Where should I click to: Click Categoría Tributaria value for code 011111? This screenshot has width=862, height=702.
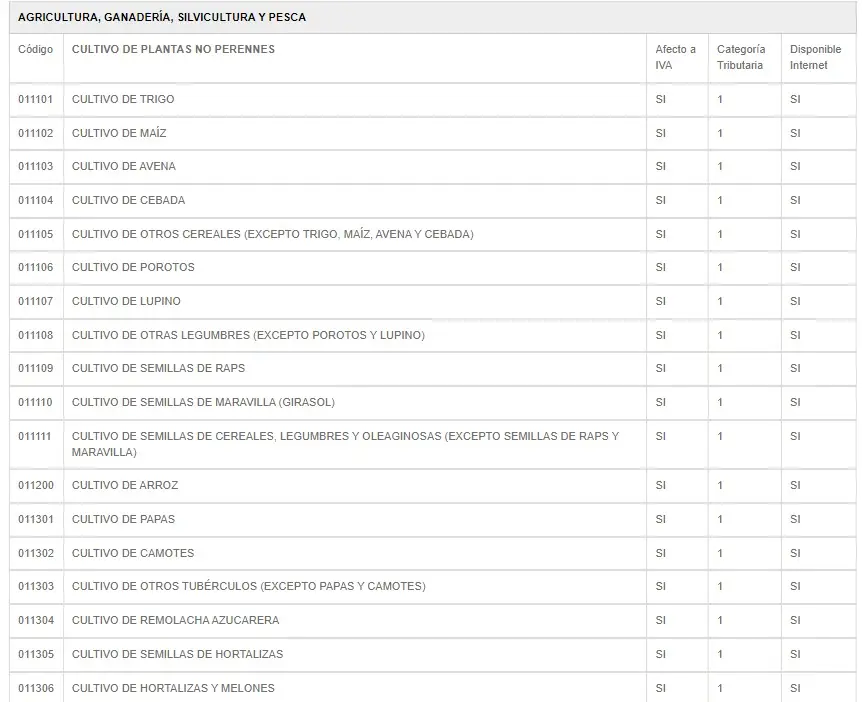(x=720, y=437)
